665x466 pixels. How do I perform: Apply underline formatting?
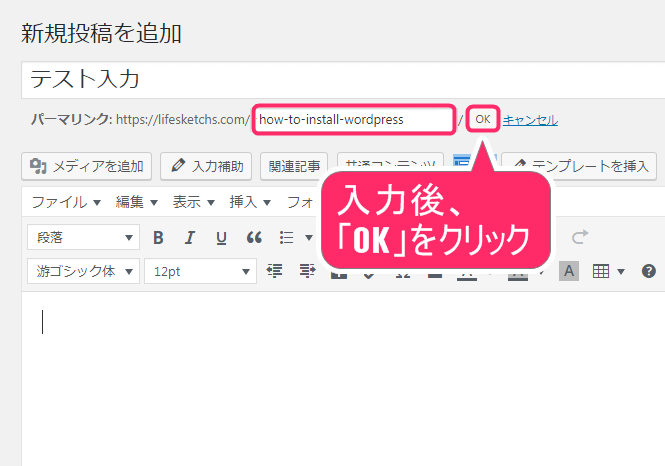(x=221, y=238)
